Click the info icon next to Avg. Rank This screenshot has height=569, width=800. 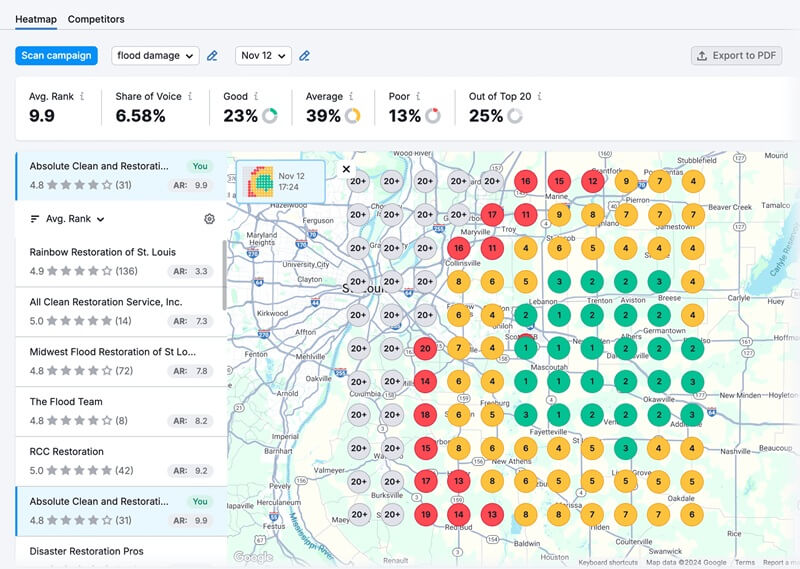click(82, 97)
